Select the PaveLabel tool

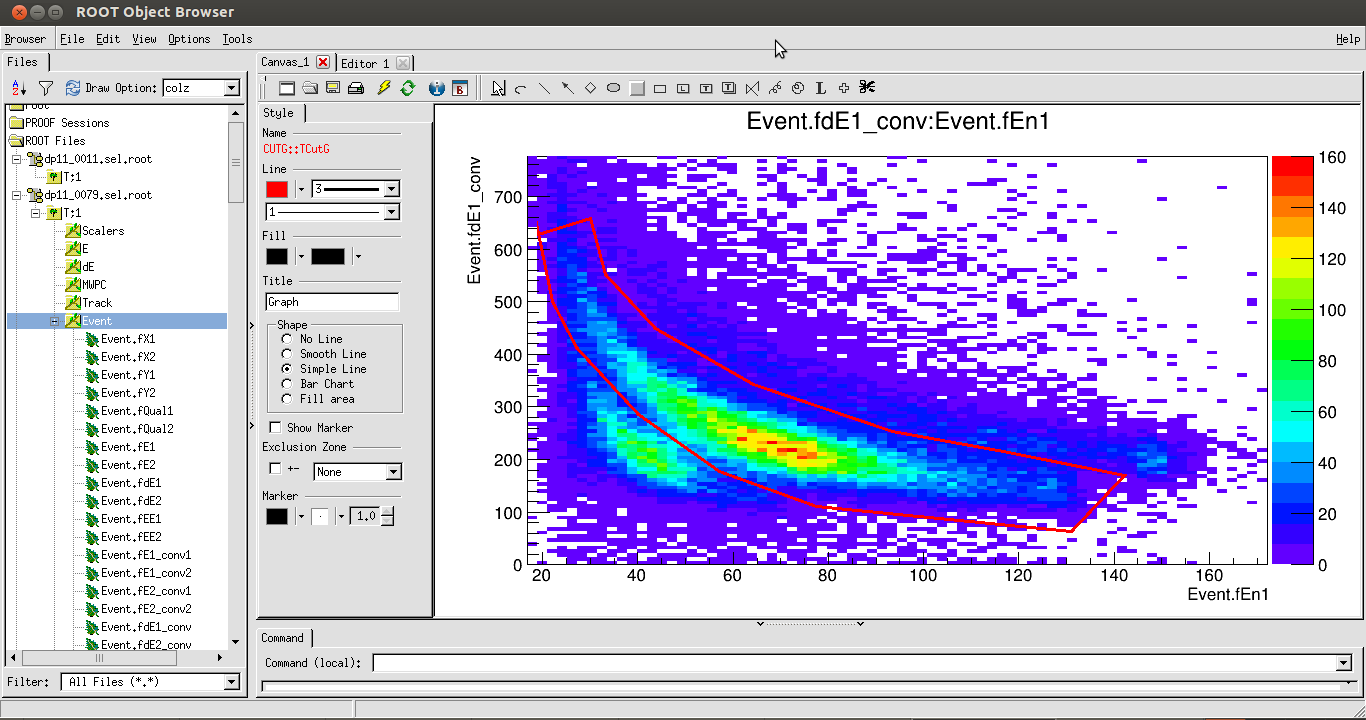[683, 88]
